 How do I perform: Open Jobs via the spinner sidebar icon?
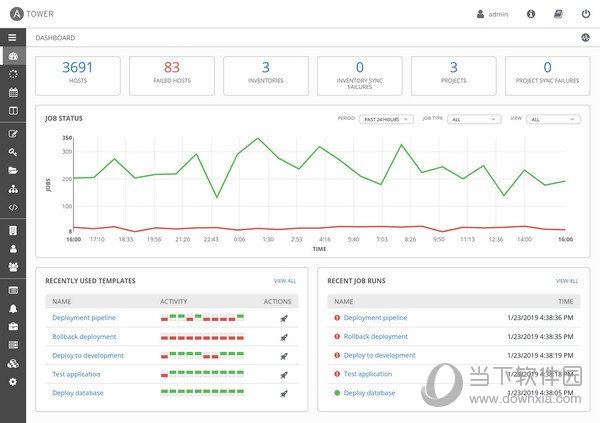tap(13, 74)
